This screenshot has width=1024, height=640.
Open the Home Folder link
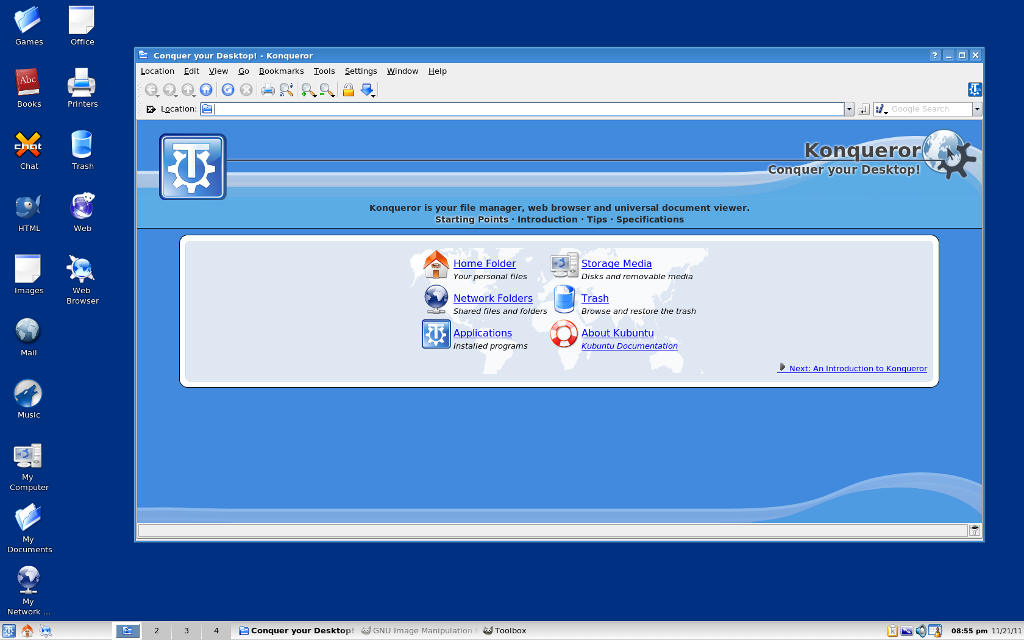(x=484, y=264)
